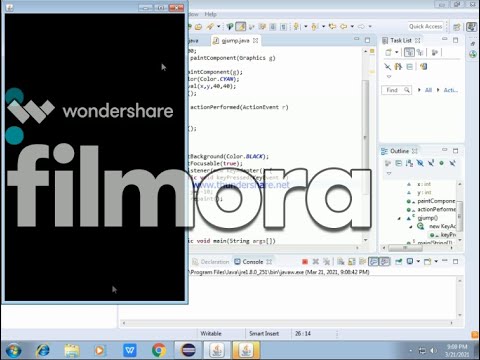Click Synchronize Changed icon in Task List
480x360 pixels.
423,67
